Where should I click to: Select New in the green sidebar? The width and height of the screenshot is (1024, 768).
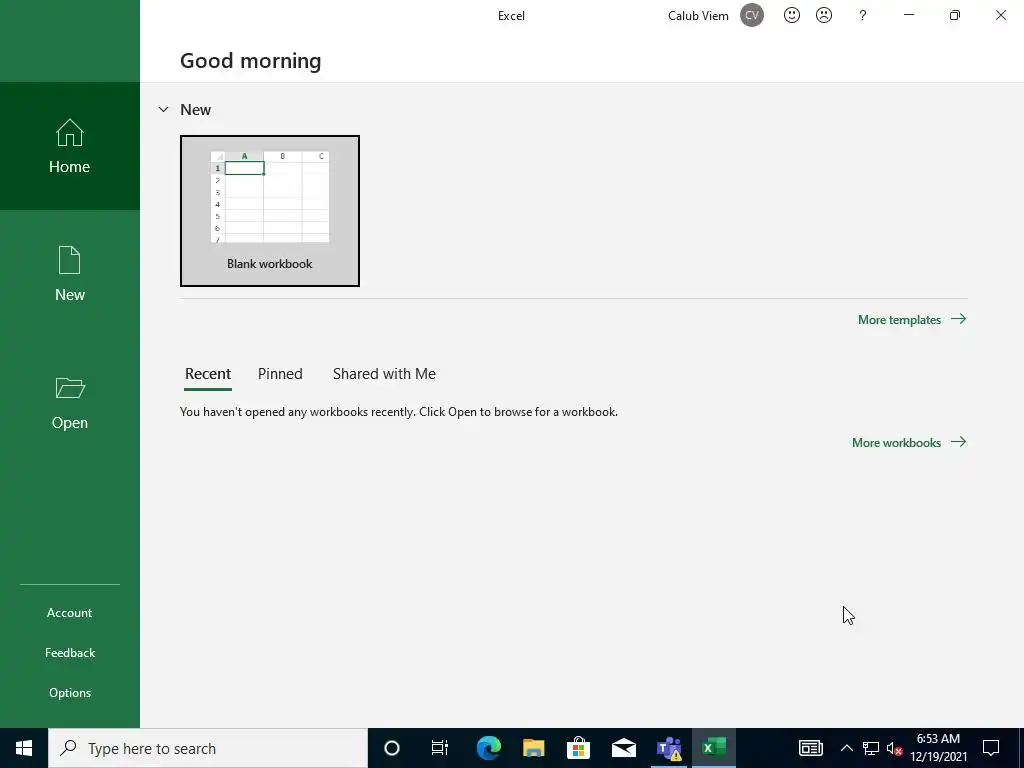click(70, 274)
